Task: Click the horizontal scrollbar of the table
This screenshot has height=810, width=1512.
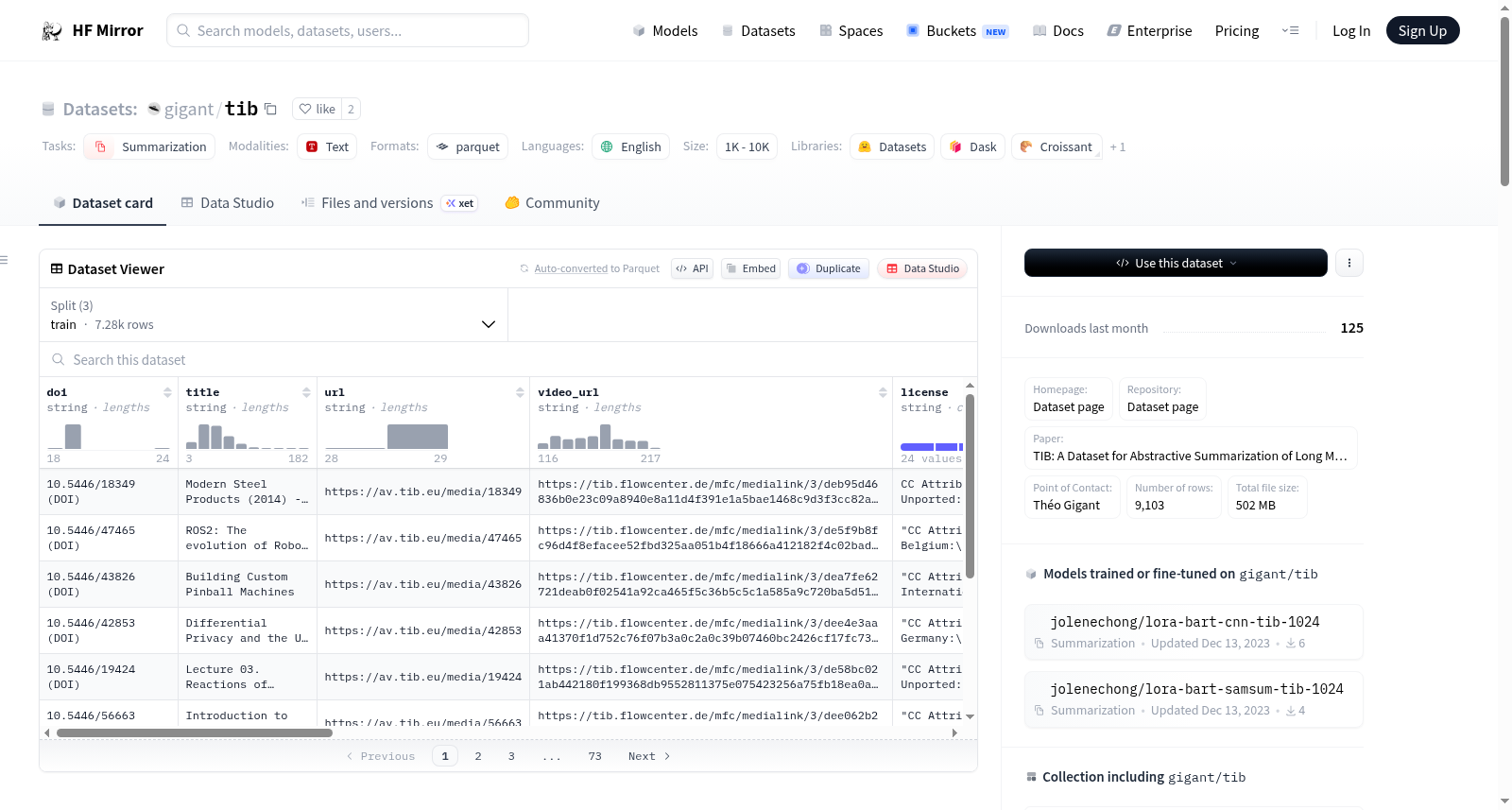Action: pos(195,732)
